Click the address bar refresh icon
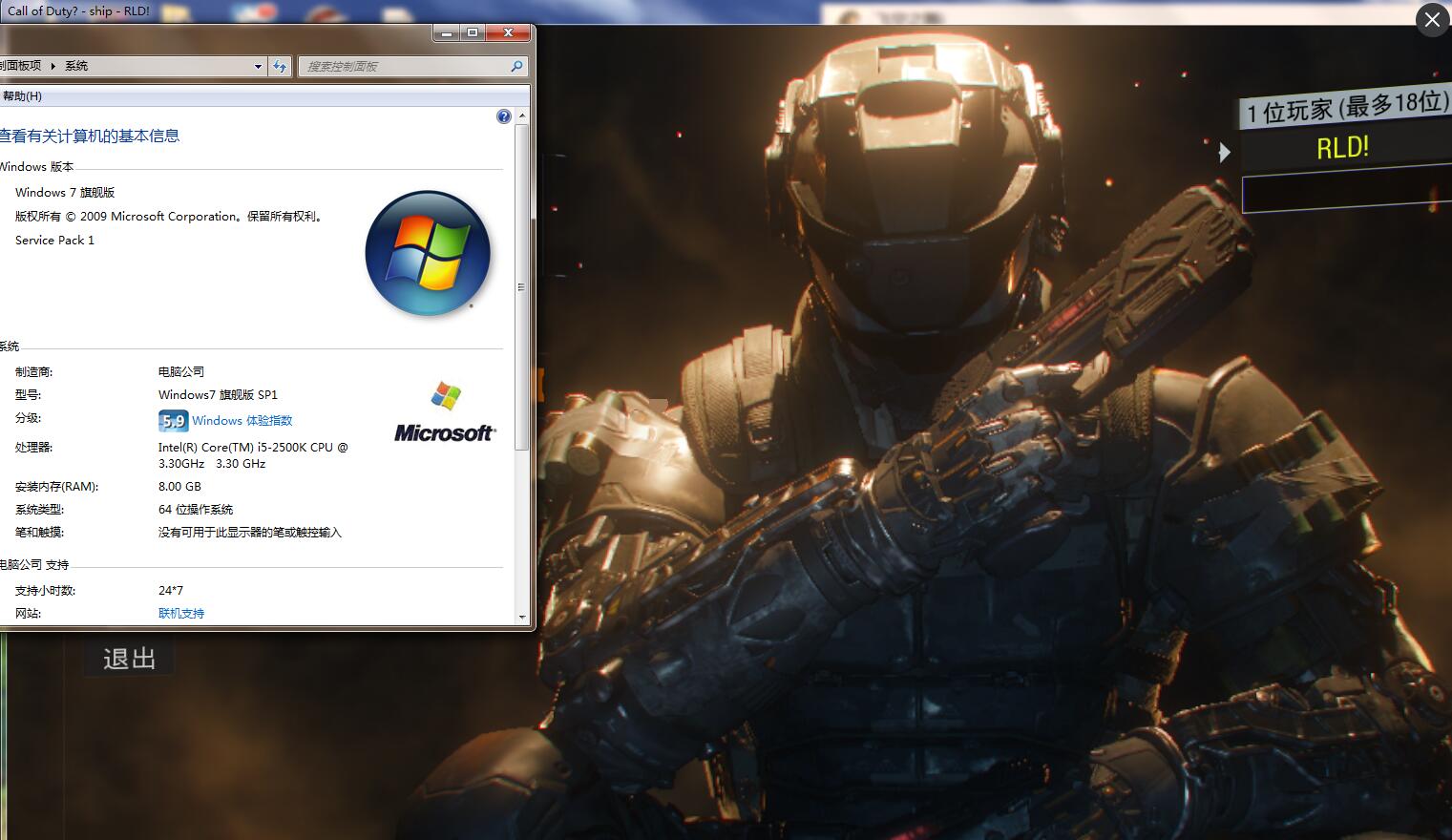 [280, 66]
